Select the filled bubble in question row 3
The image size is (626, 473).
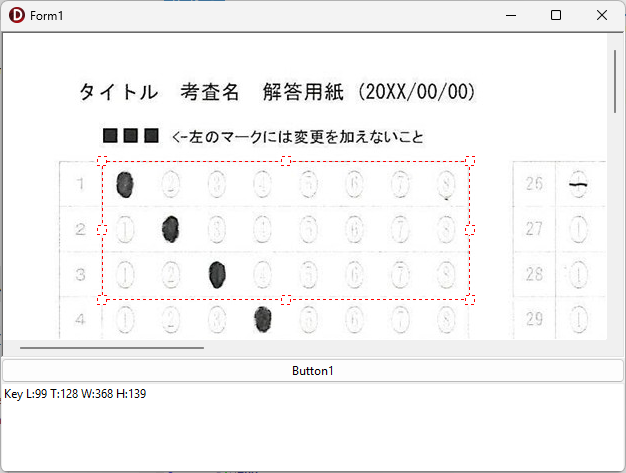pyautogui.click(x=217, y=274)
